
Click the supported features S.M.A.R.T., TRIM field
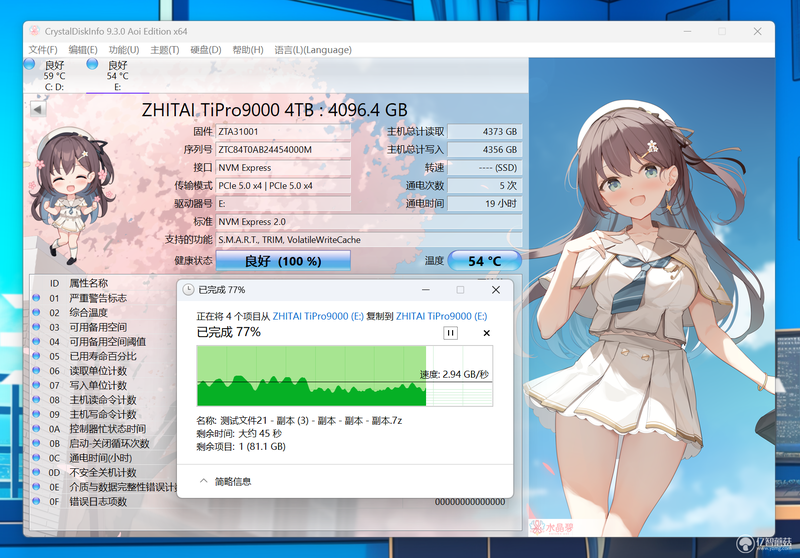[x=369, y=239]
